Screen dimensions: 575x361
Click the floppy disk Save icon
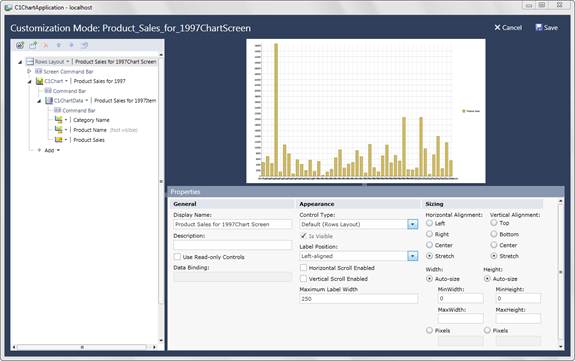[x=539, y=28]
